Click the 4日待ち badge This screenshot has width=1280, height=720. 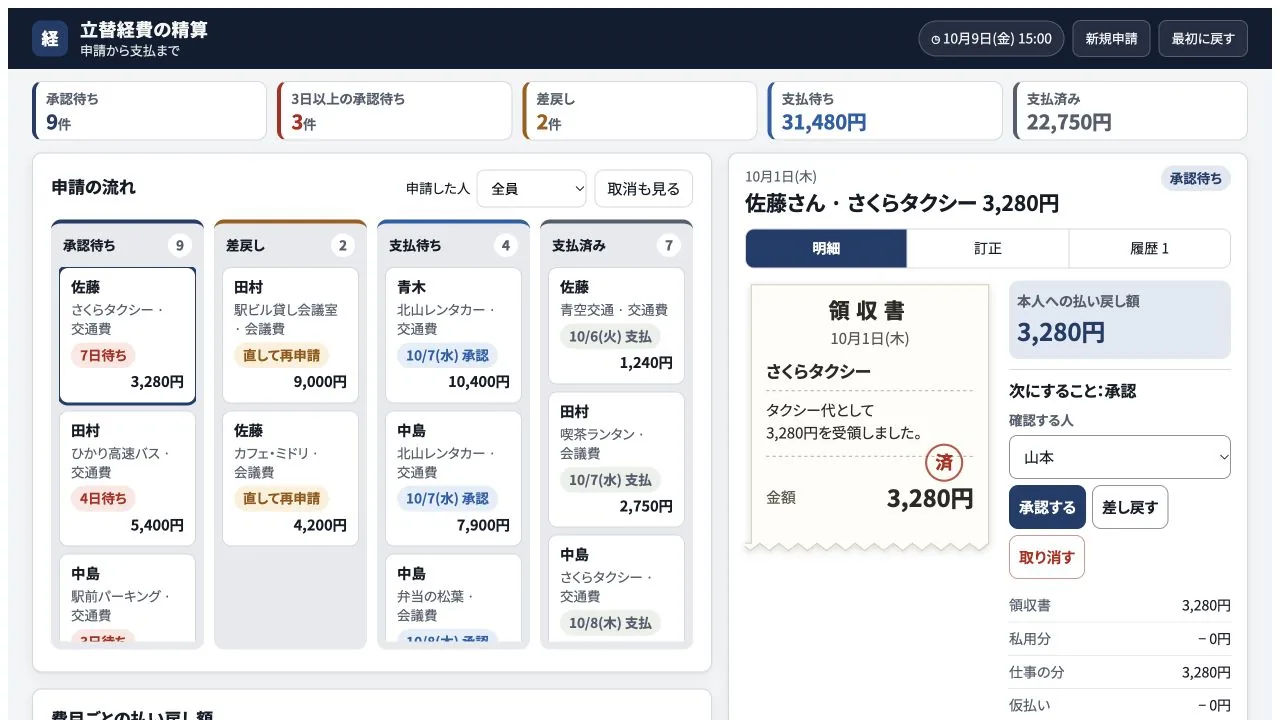coord(103,498)
